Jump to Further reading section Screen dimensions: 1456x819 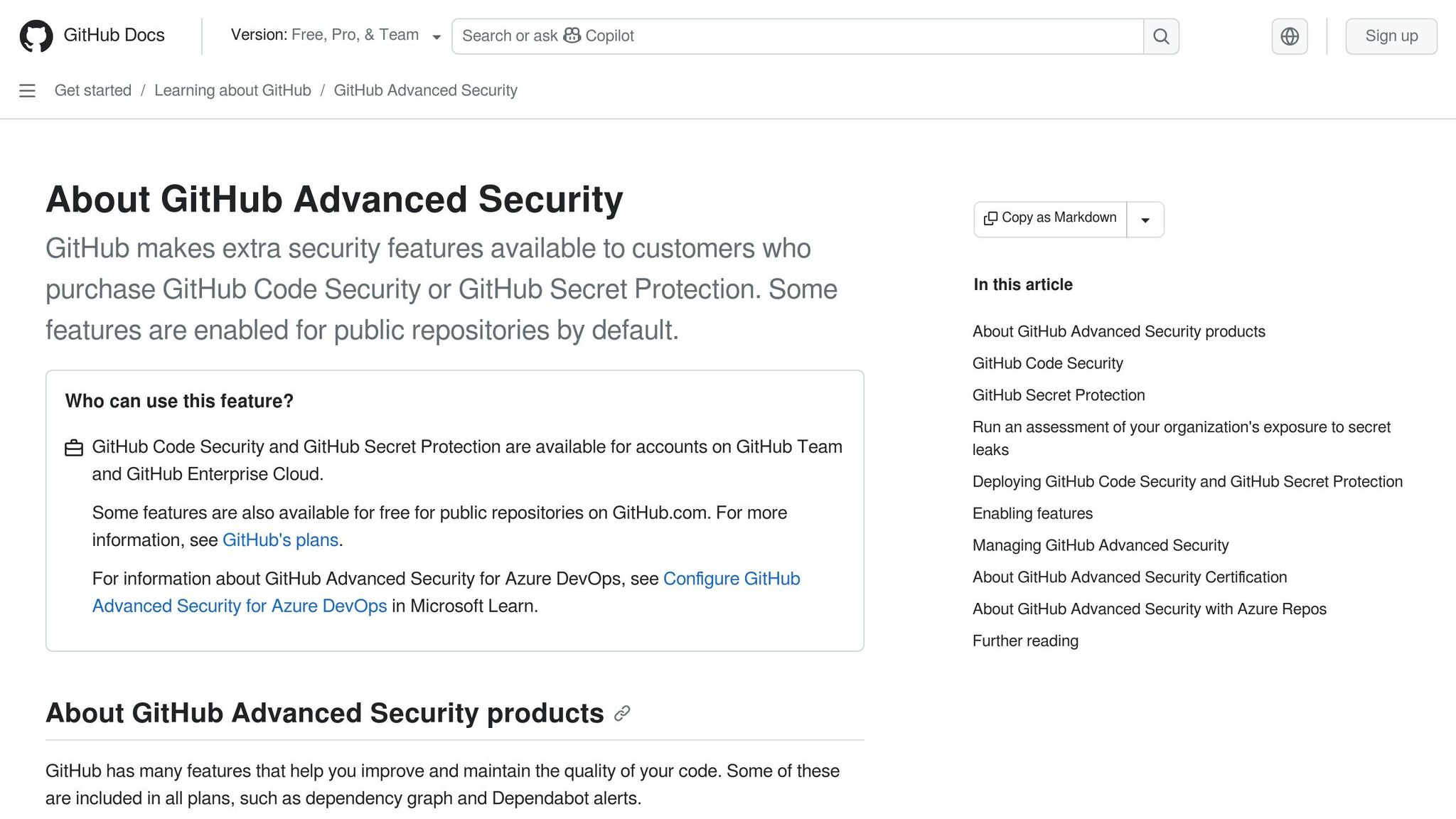point(1025,641)
